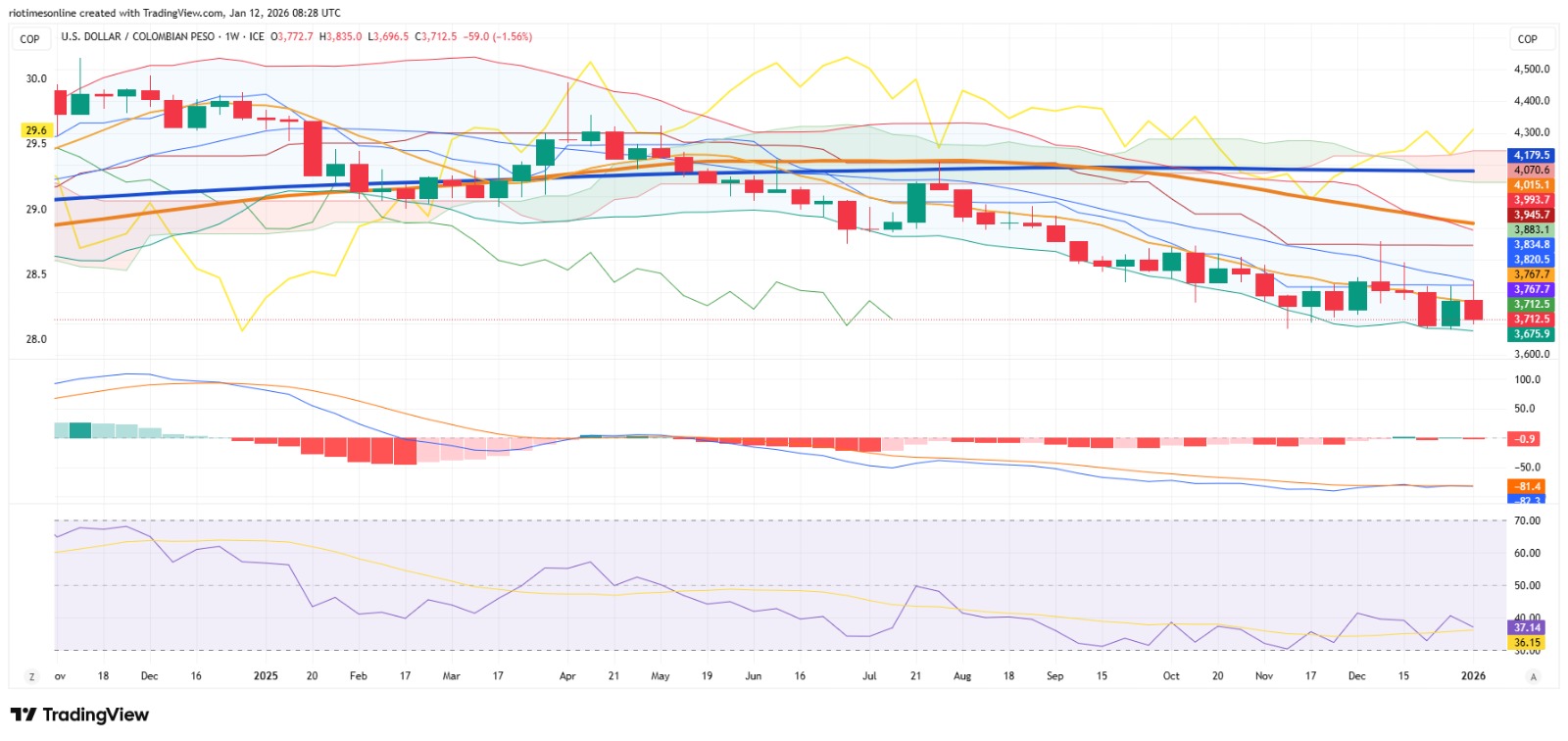Click the teal 3,675.9 price label
This screenshot has height=741, width=1568.
click(x=1532, y=334)
